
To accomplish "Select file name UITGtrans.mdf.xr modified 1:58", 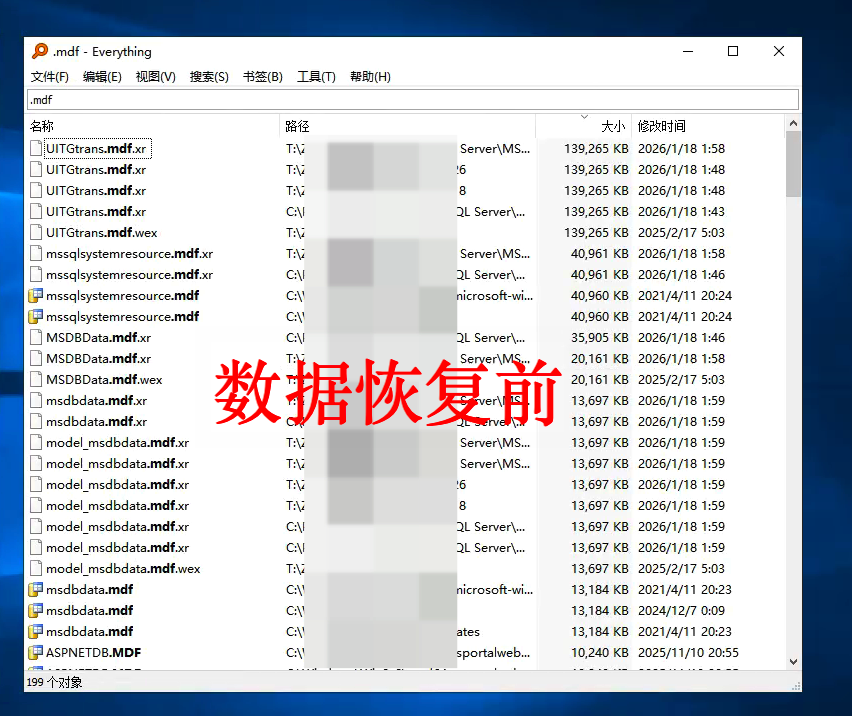I will (96, 148).
